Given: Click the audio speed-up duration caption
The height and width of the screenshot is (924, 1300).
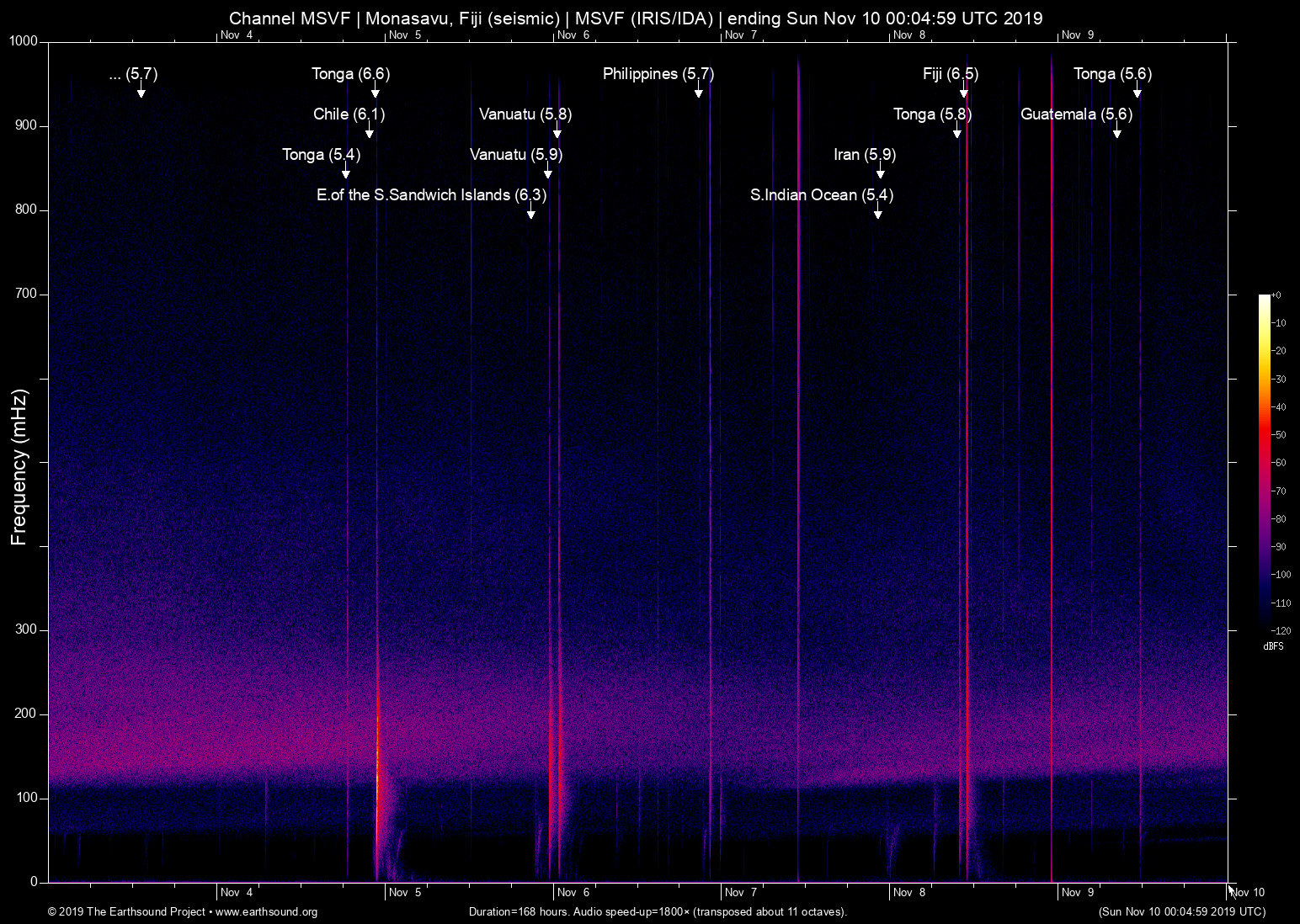Looking at the screenshot, I should [658, 911].
